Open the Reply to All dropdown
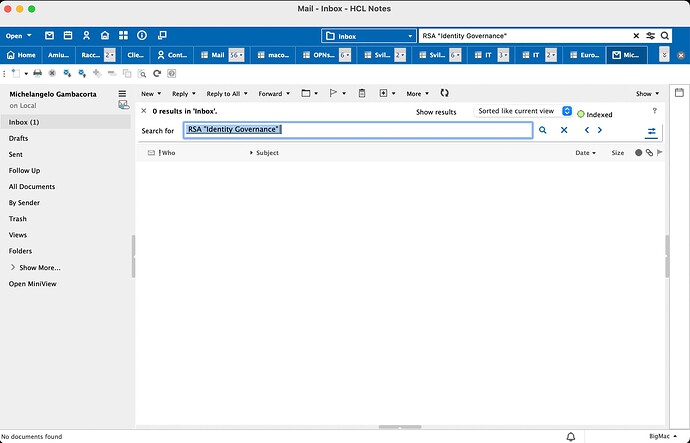The width and height of the screenshot is (690, 443). 224,93
